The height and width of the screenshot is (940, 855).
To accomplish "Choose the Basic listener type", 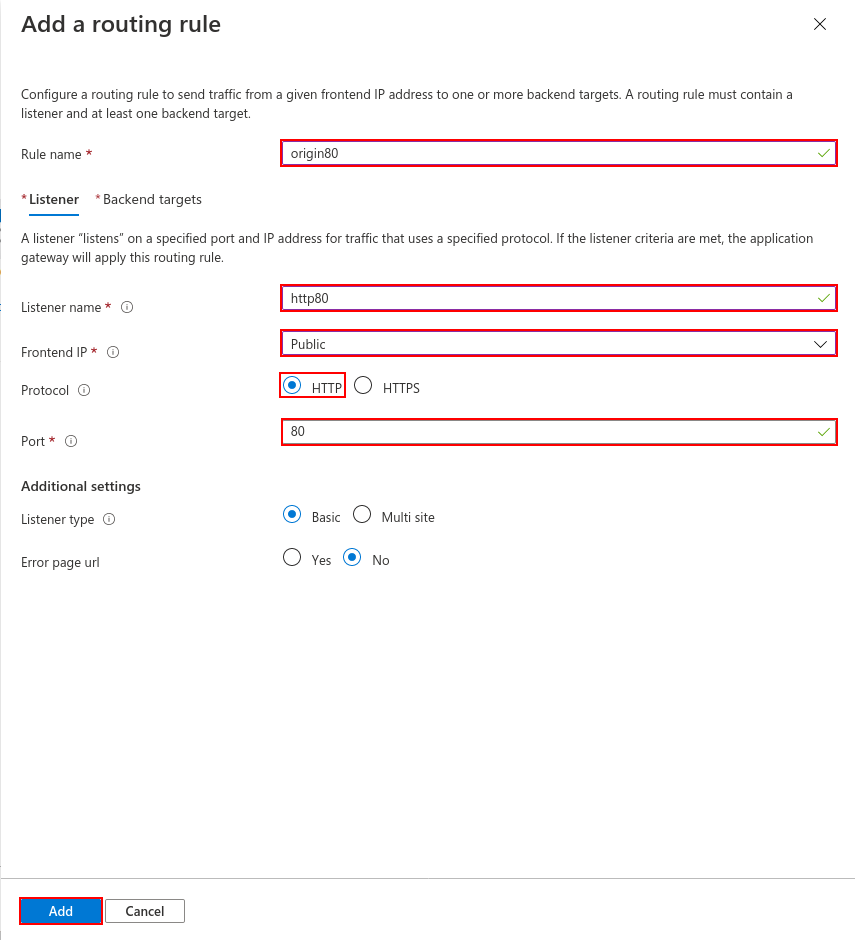I will pos(292,514).
